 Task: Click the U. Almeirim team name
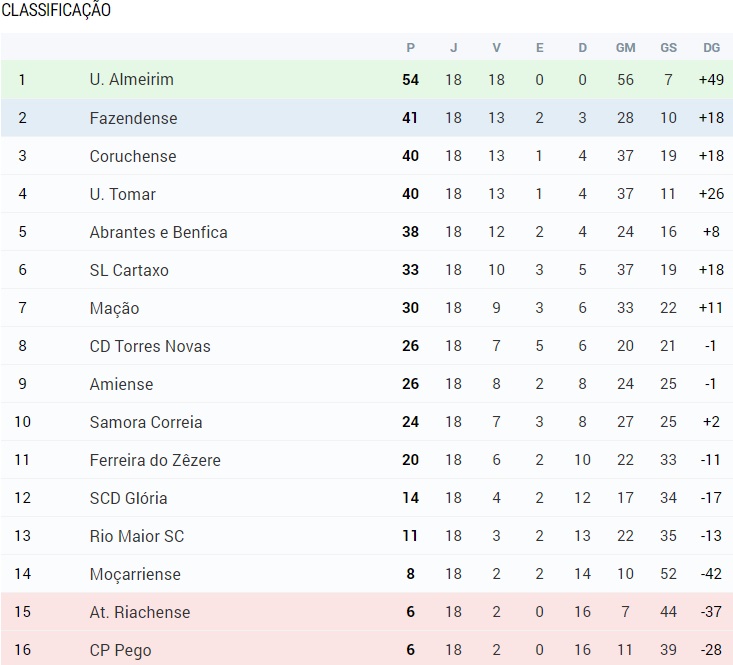pos(131,79)
